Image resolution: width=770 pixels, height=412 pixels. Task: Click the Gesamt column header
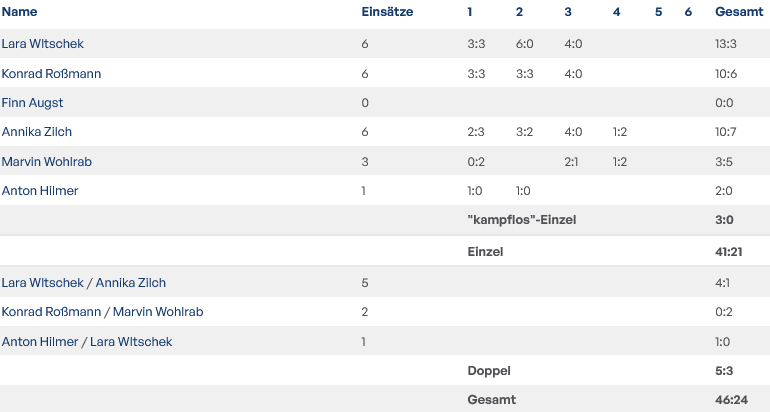(x=740, y=12)
